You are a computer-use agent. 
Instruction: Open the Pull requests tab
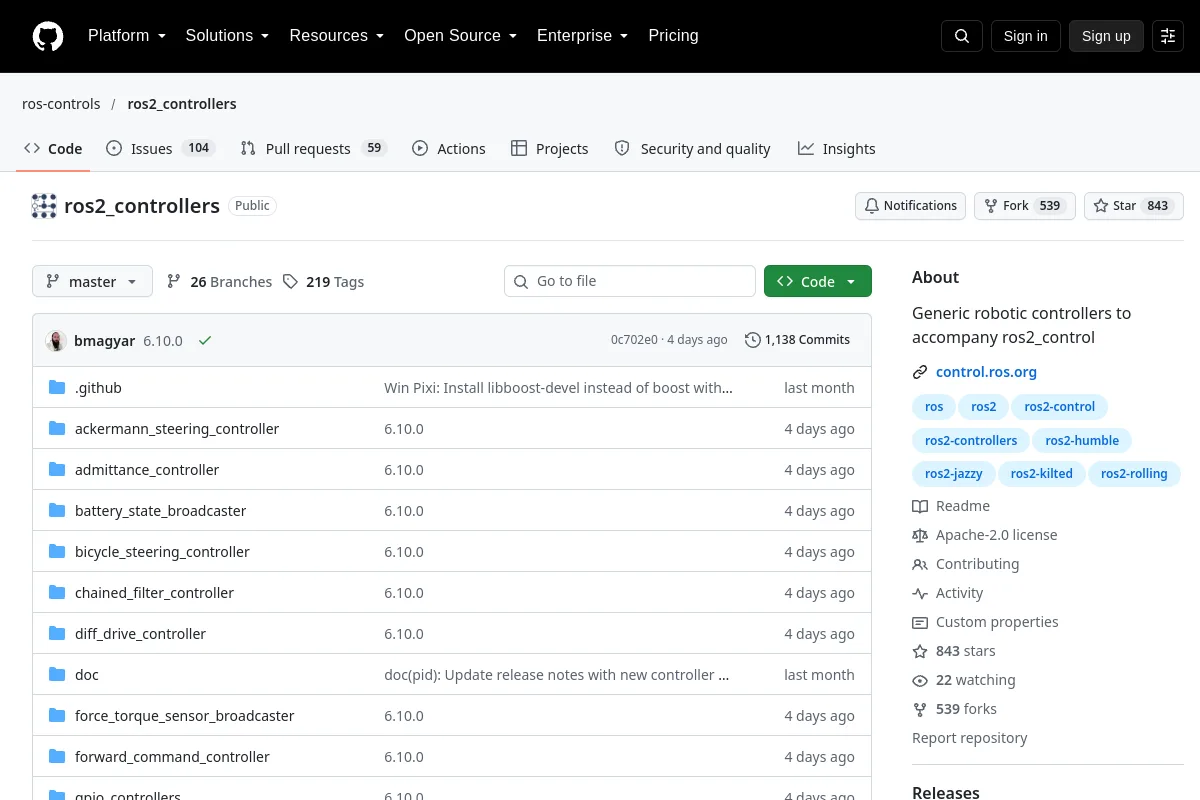tap(313, 148)
